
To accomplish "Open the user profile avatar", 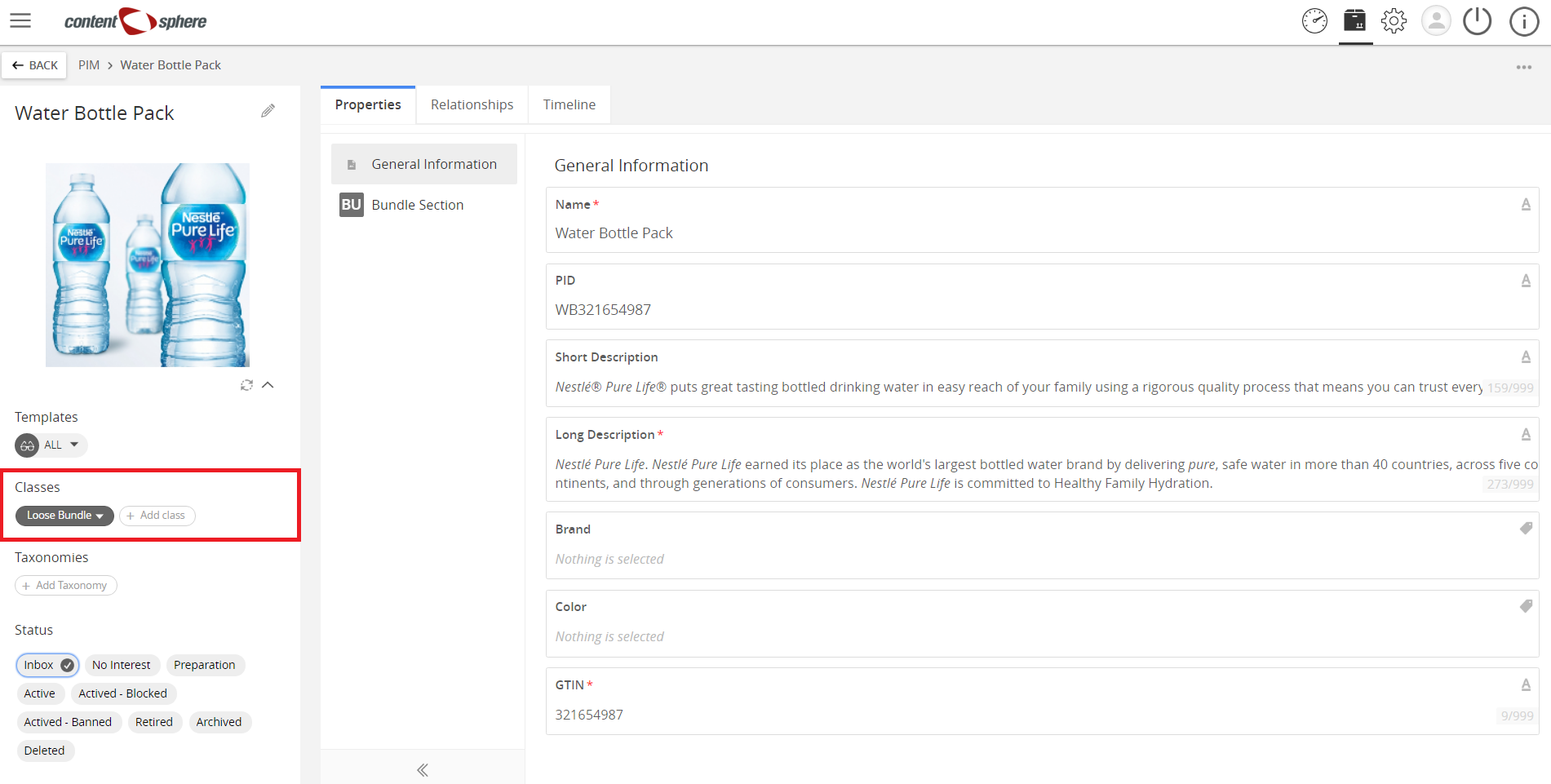I will pyautogui.click(x=1436, y=21).
